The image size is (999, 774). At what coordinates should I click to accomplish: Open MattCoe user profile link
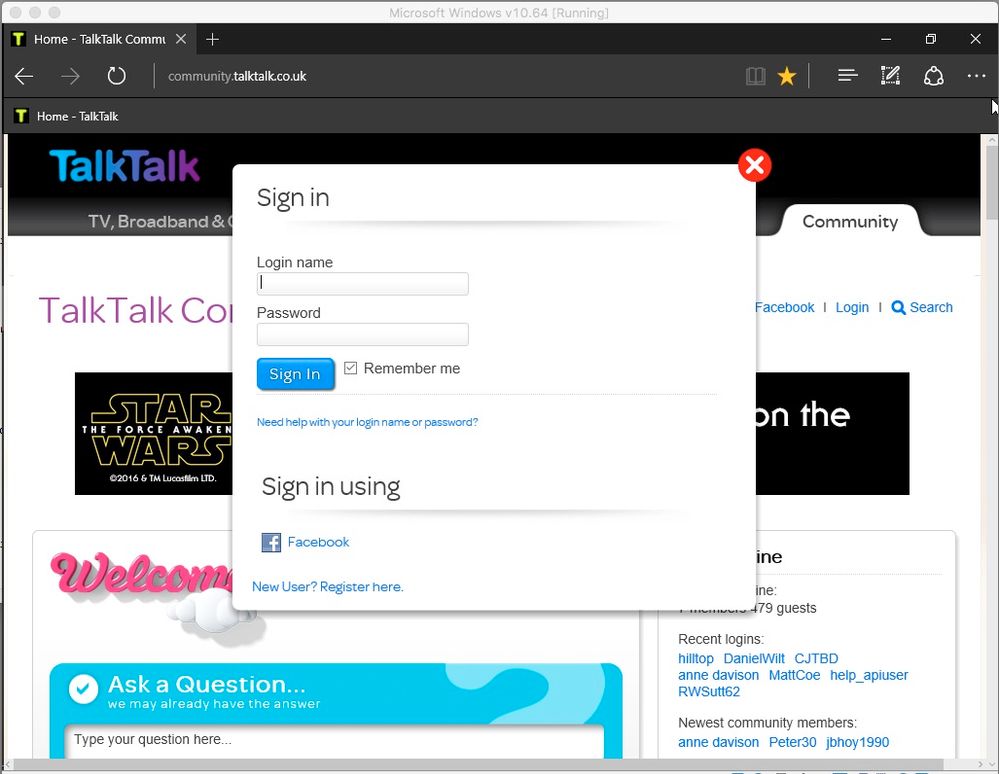coord(794,675)
